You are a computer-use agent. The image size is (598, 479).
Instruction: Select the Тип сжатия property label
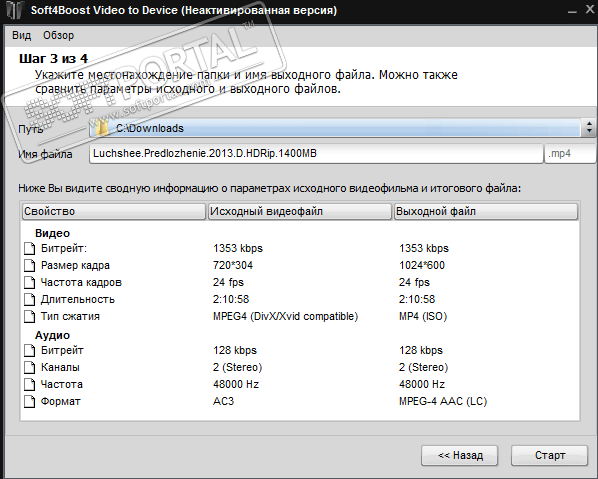70,316
